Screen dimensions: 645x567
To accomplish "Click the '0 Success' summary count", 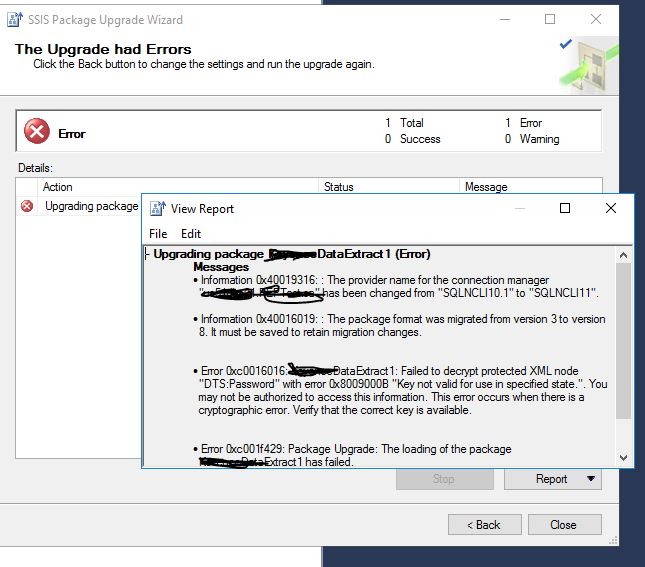I will [413, 139].
